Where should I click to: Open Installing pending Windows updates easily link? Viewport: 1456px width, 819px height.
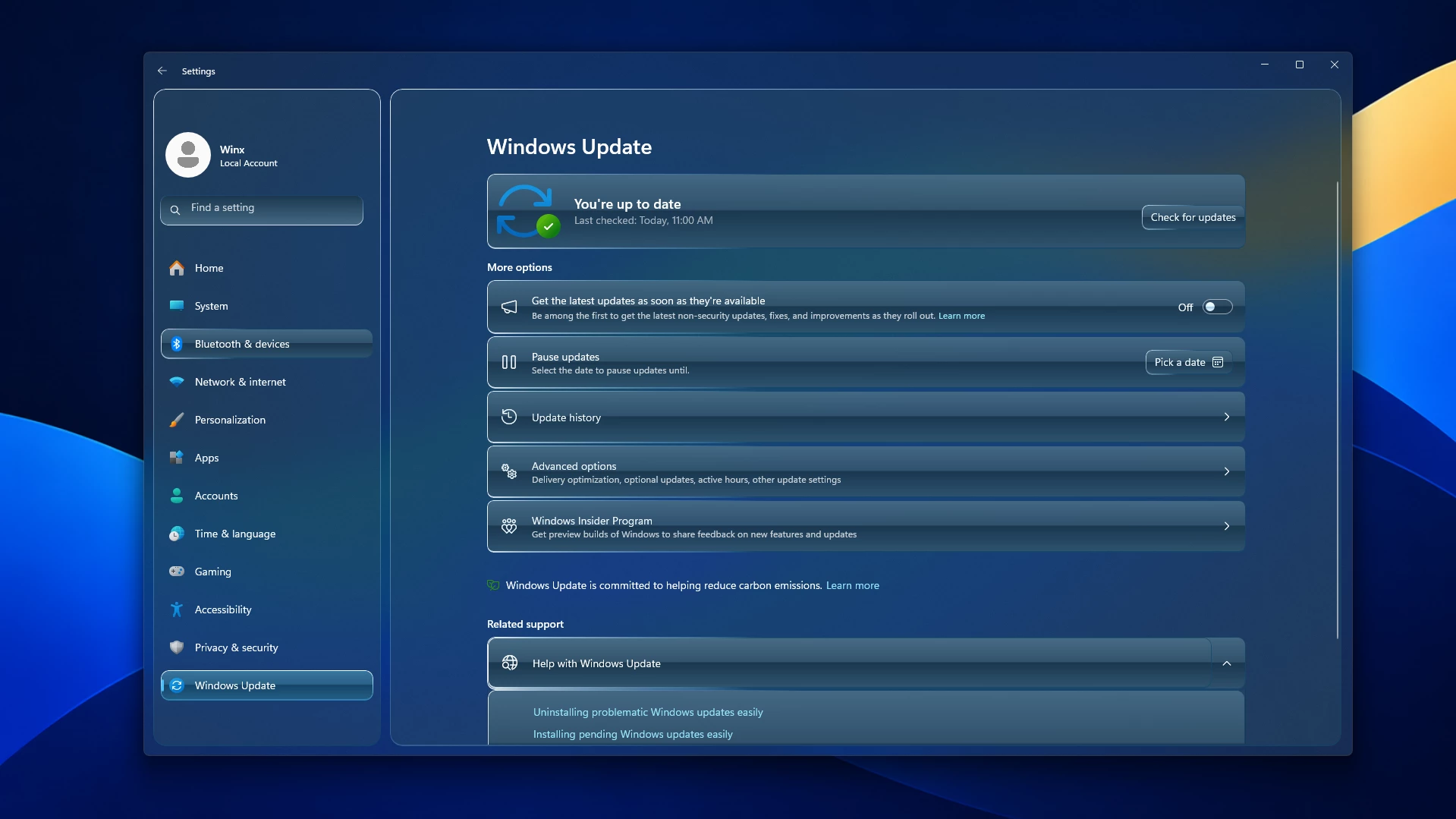coord(633,734)
